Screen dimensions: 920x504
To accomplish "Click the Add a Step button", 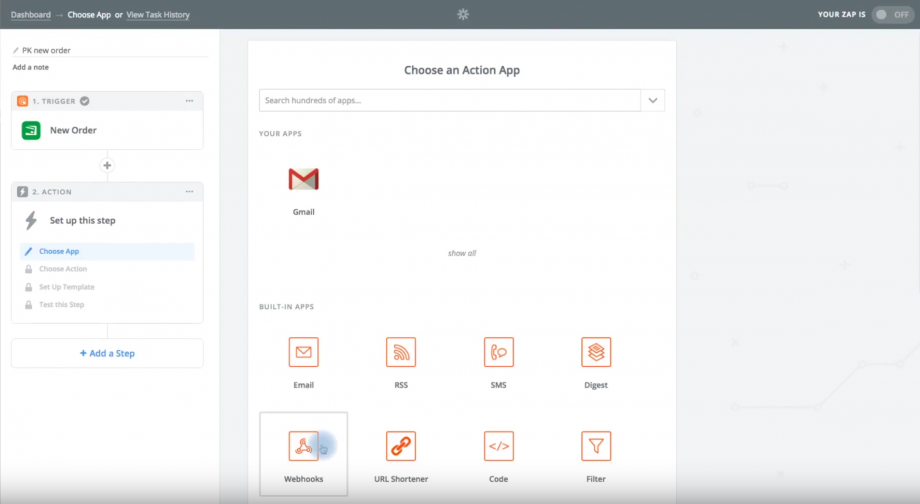I will pyautogui.click(x=107, y=353).
